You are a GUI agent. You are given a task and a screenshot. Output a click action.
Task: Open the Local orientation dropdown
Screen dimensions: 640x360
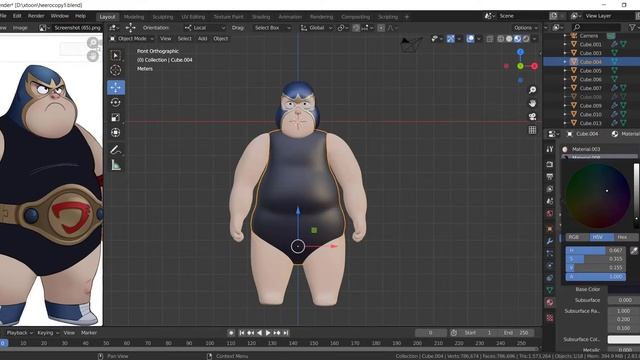[x=205, y=28]
